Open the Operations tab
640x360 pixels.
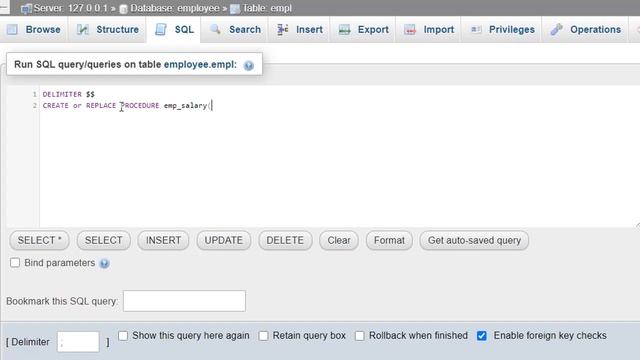(x=585, y=29)
